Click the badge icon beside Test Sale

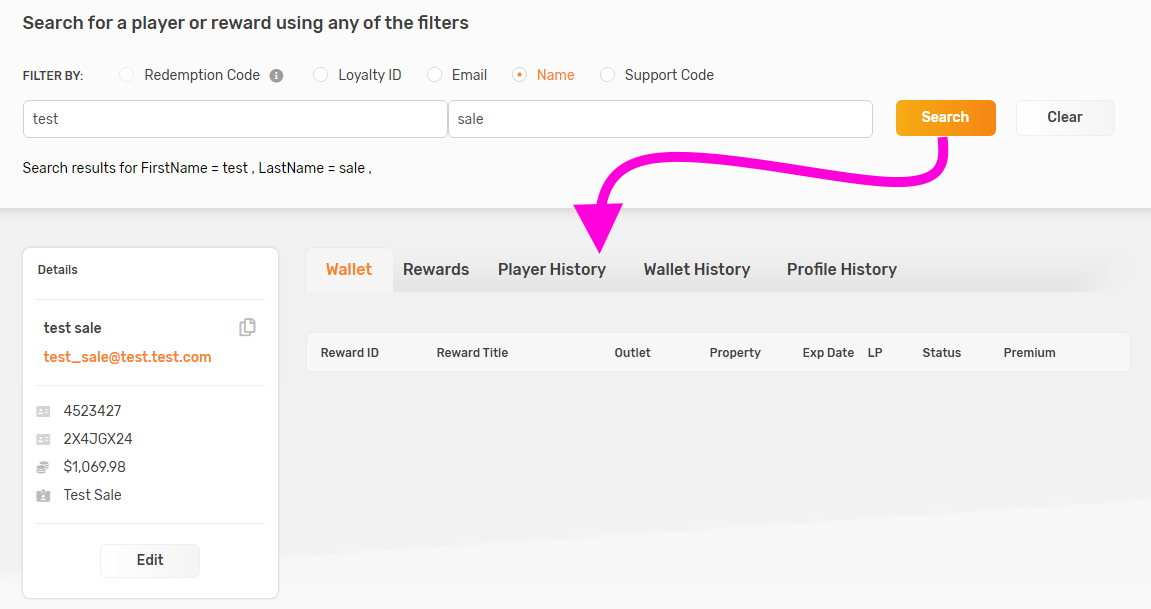43,495
